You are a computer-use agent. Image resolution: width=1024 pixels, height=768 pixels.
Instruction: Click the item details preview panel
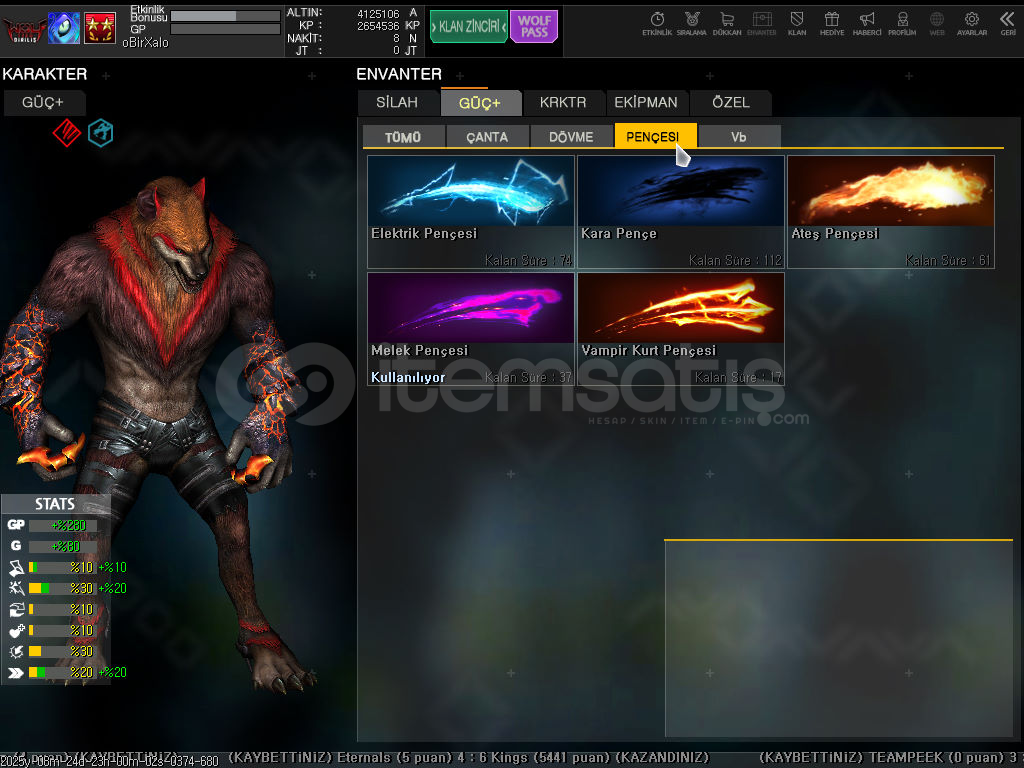(839, 639)
